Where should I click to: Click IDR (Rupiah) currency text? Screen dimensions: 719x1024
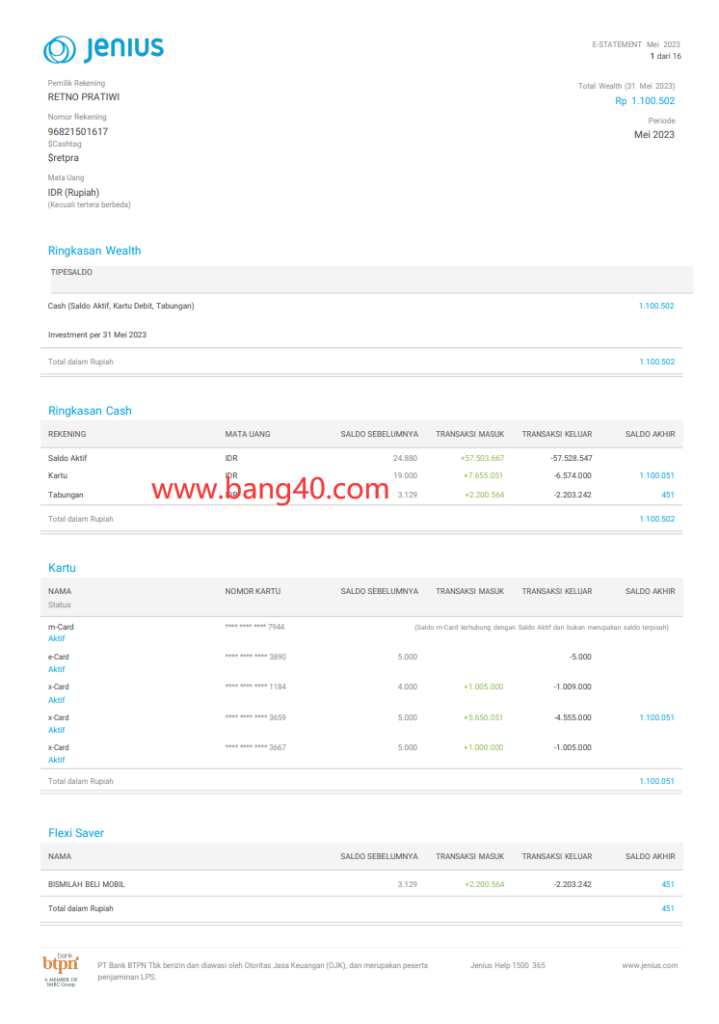click(73, 192)
